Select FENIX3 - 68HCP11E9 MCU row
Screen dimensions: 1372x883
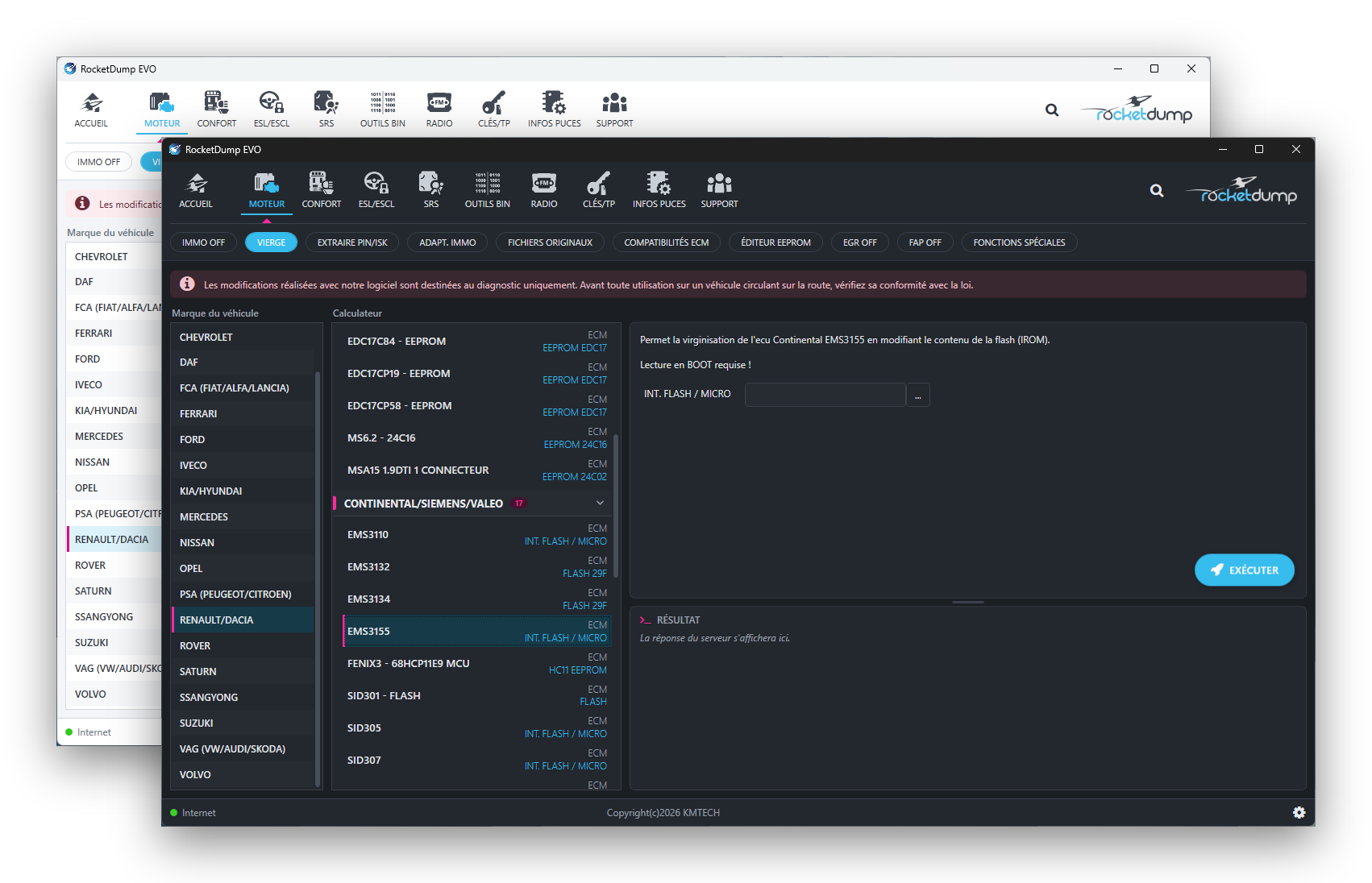476,663
